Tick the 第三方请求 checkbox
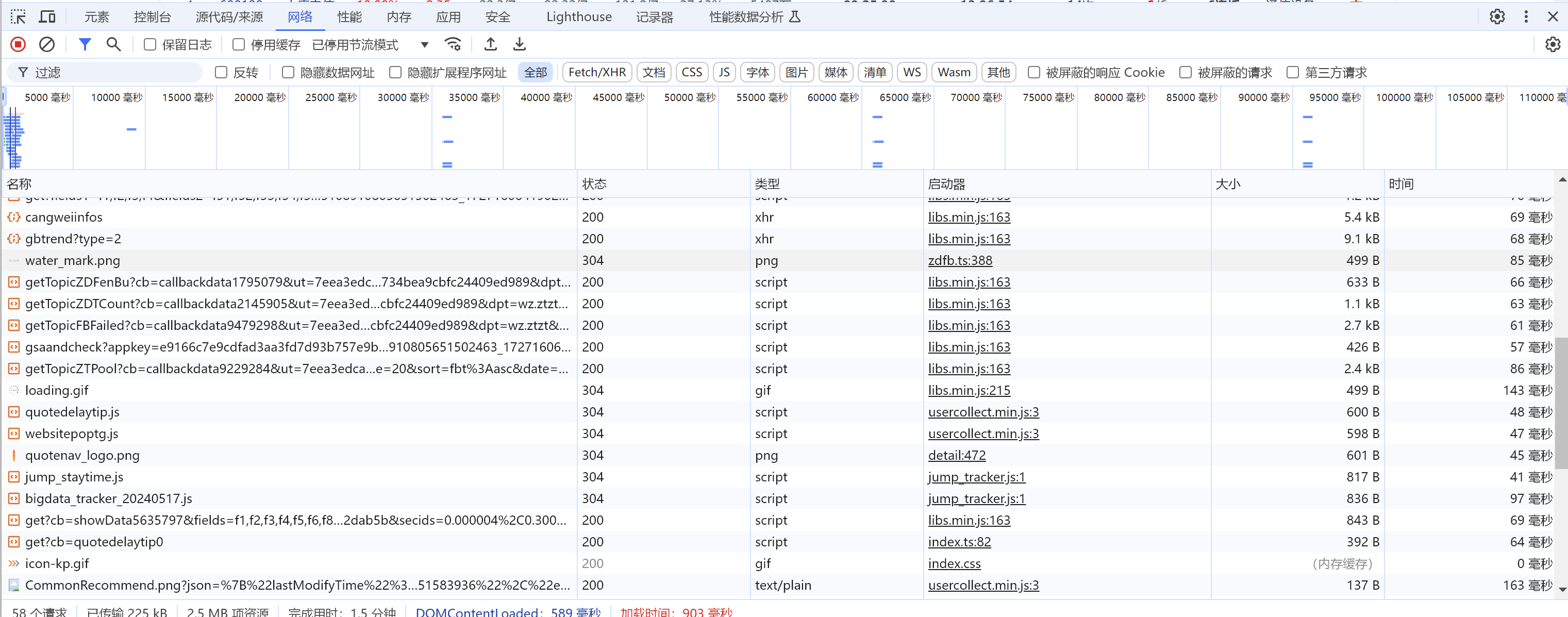This screenshot has height=617, width=1568. pyautogui.click(x=1293, y=72)
